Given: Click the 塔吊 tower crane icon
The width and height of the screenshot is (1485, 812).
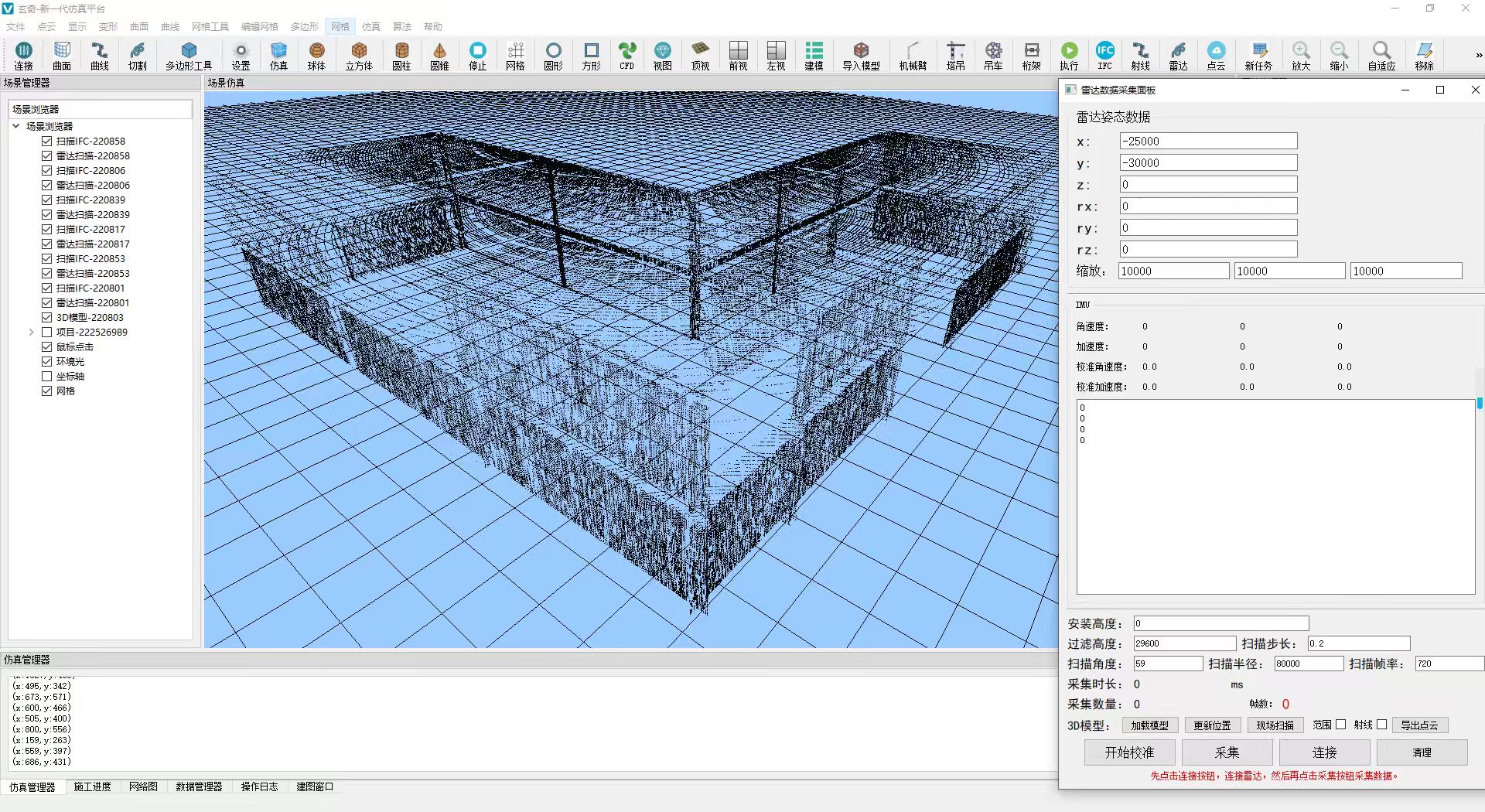Looking at the screenshot, I should coord(955,56).
